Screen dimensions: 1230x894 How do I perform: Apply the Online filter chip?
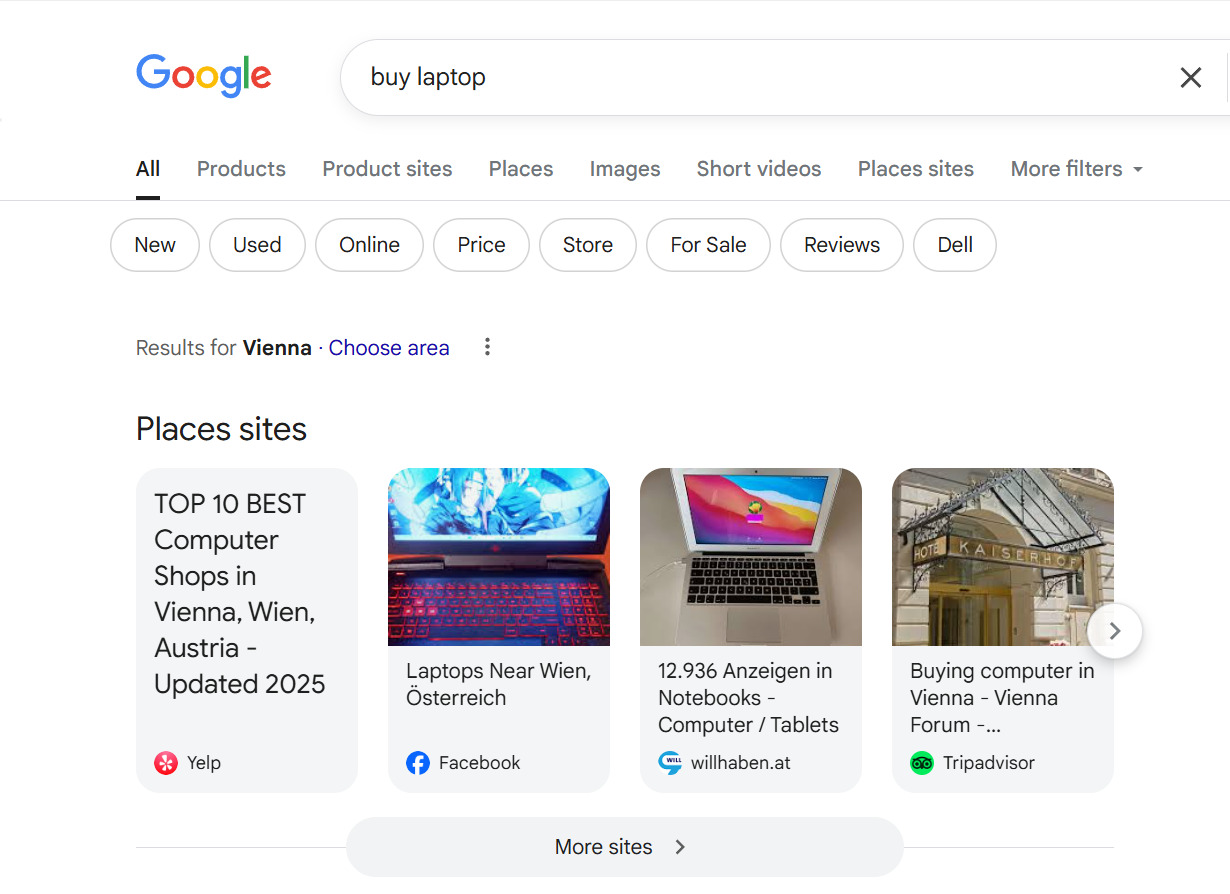369,245
